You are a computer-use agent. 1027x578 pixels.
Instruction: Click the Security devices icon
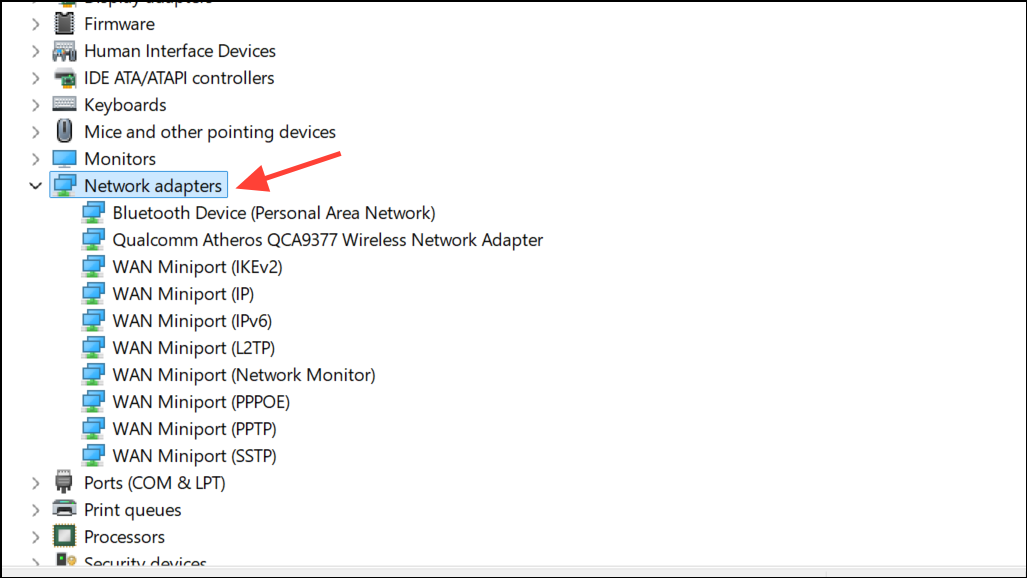click(64, 562)
